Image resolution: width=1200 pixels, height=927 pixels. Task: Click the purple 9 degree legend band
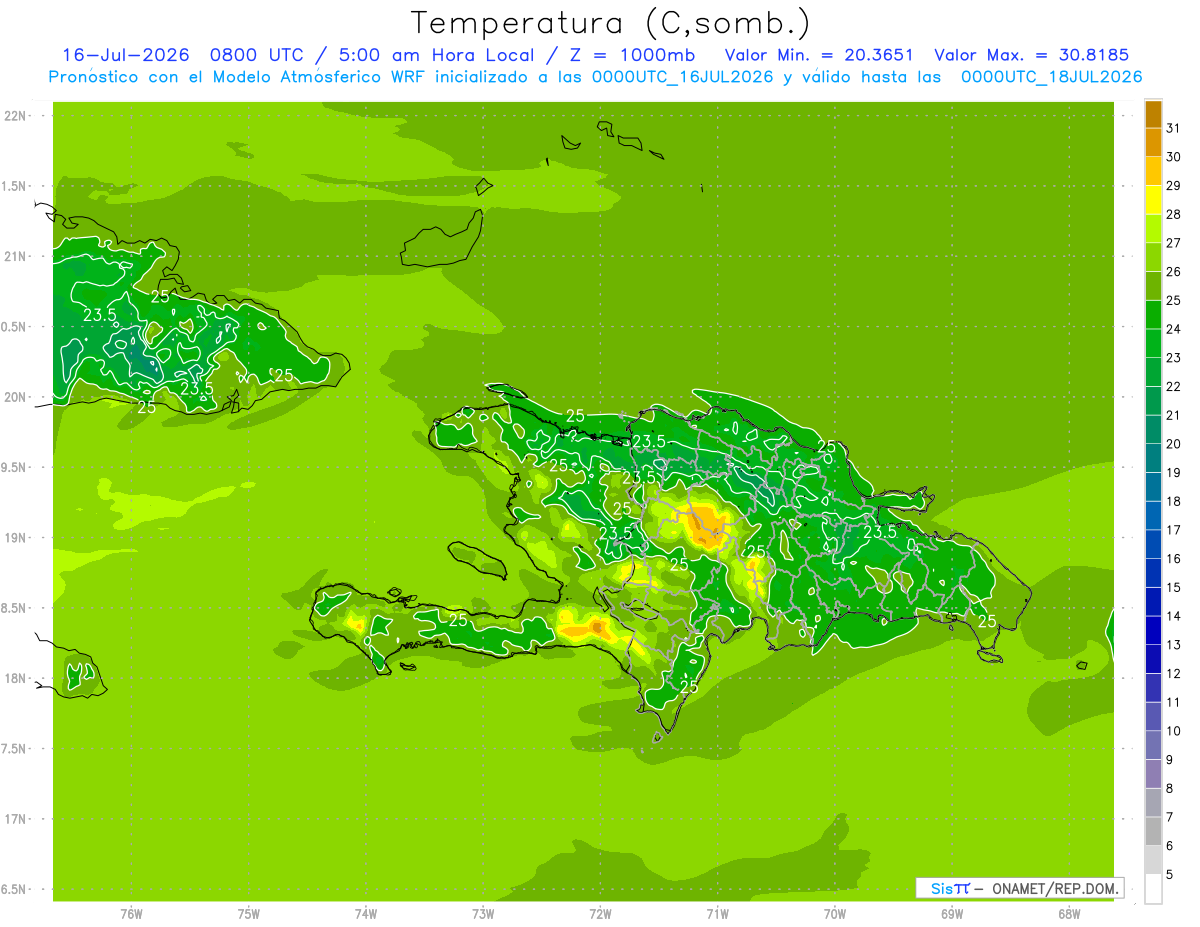[1153, 746]
